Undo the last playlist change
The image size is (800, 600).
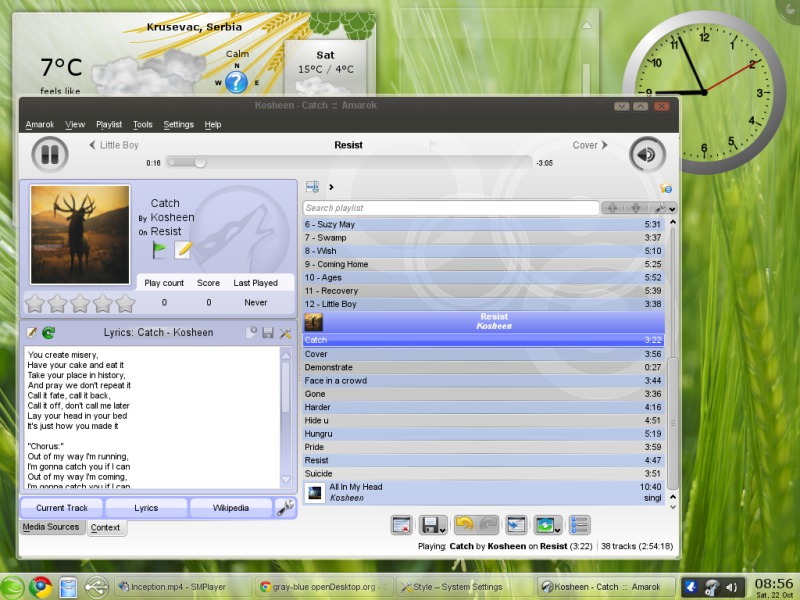(x=464, y=524)
